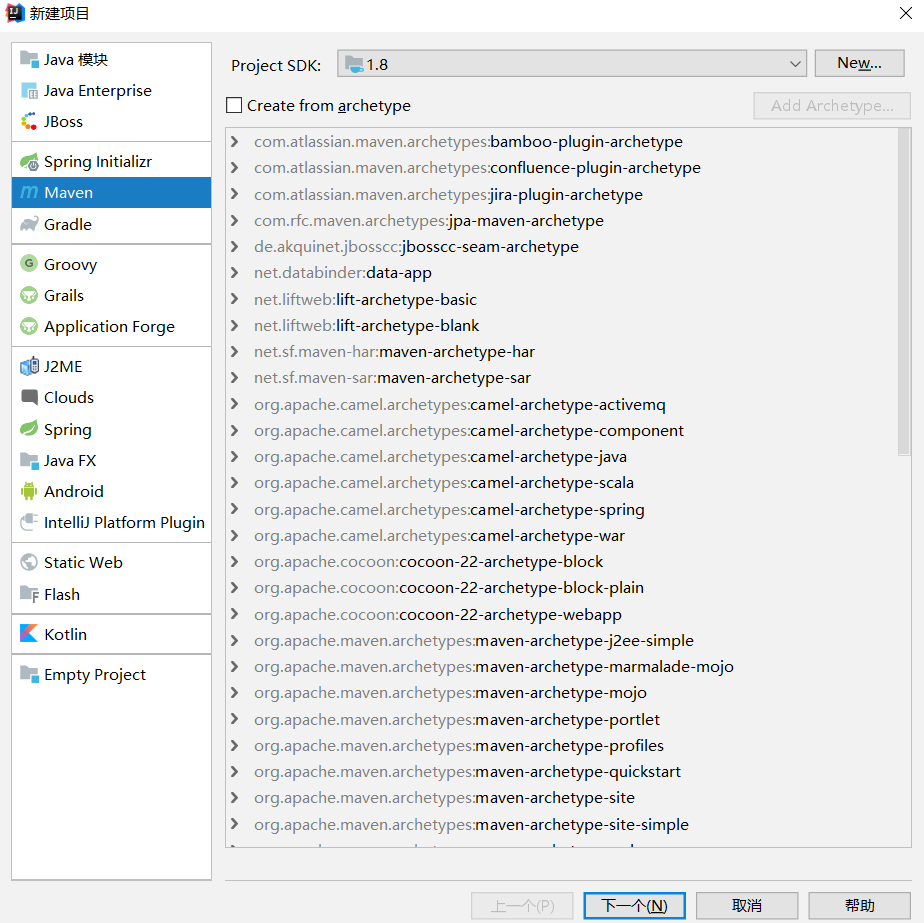The height and width of the screenshot is (923, 924).
Task: Select the Empty Project icon
Action: click(29, 674)
